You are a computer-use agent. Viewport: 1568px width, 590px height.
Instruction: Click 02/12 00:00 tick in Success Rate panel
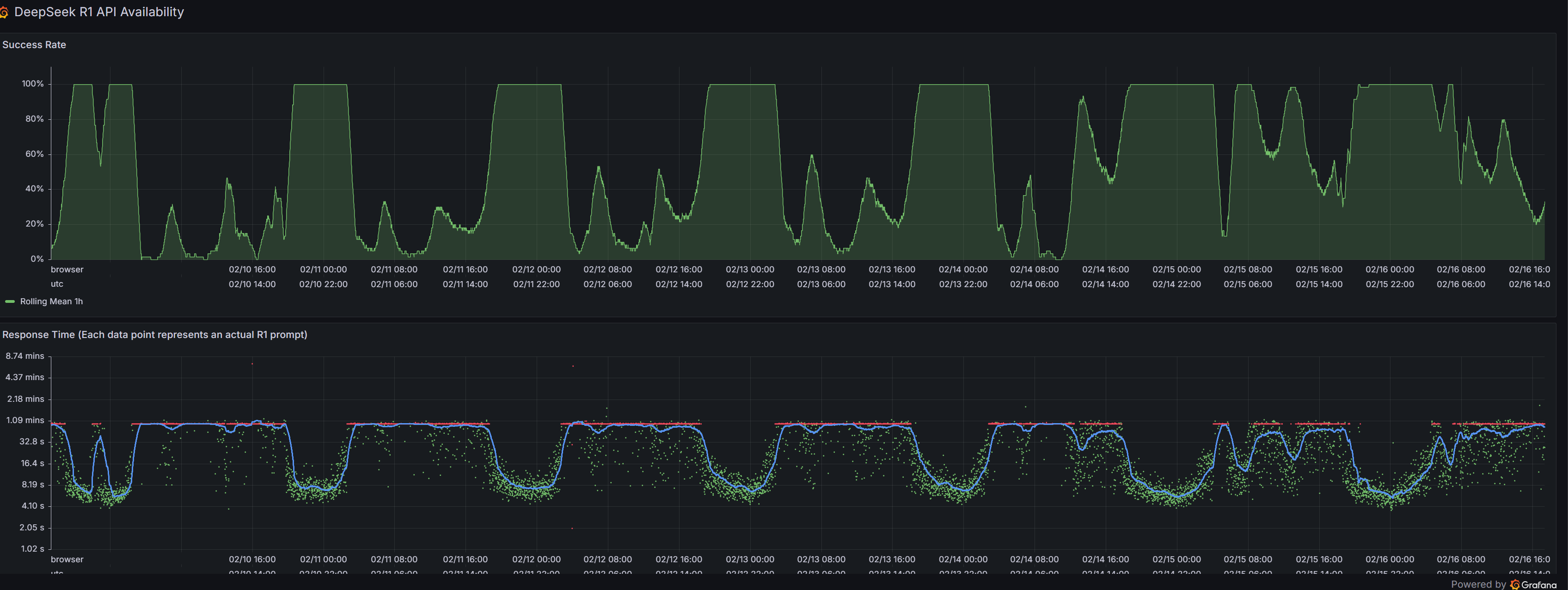[536, 269]
